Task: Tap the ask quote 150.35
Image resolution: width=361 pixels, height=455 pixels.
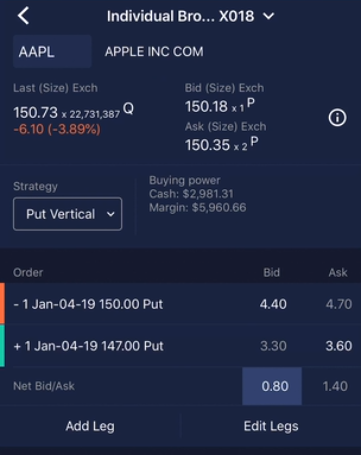Action: click(x=207, y=145)
